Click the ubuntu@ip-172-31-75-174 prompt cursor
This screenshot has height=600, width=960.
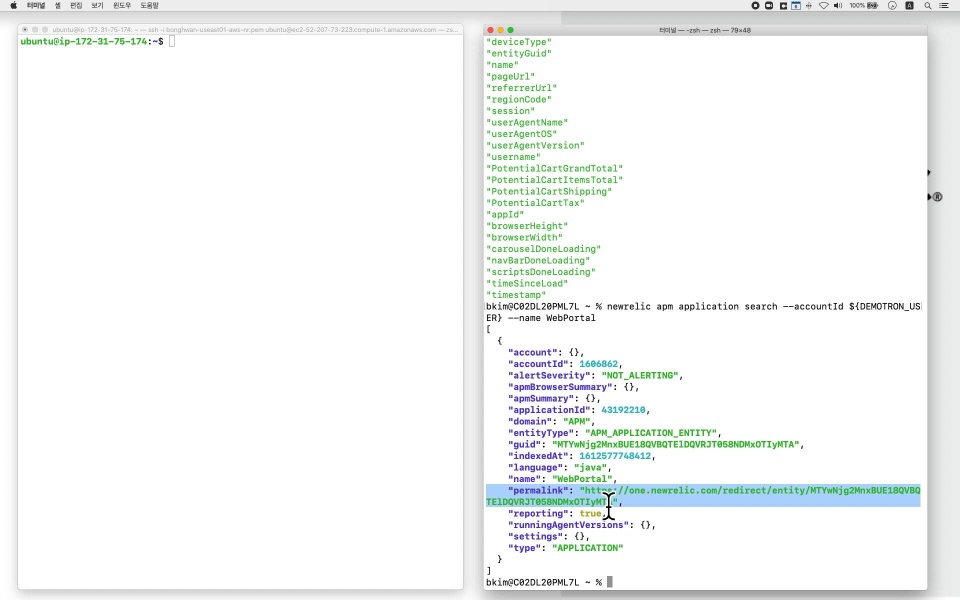click(x=172, y=42)
